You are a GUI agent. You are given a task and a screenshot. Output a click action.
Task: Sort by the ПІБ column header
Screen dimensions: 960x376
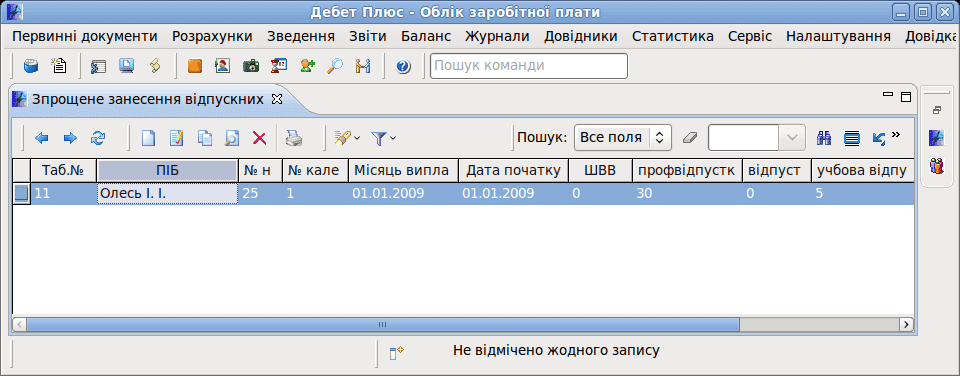click(x=167, y=171)
